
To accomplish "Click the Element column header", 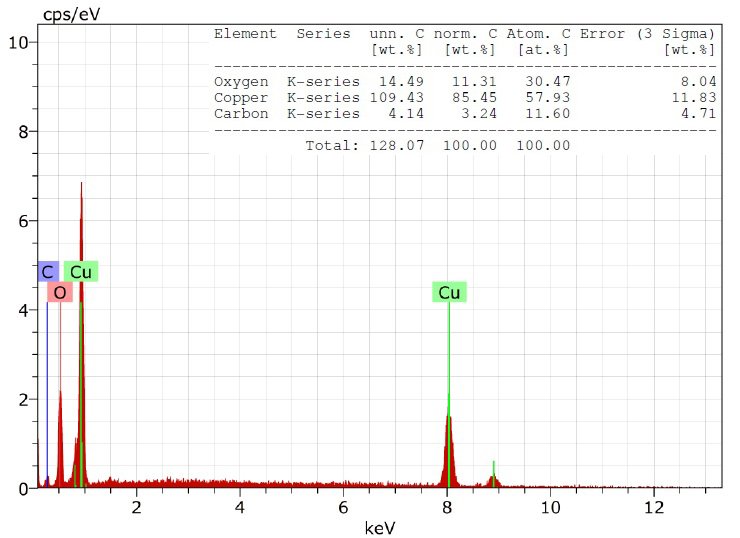I will click(x=245, y=34).
